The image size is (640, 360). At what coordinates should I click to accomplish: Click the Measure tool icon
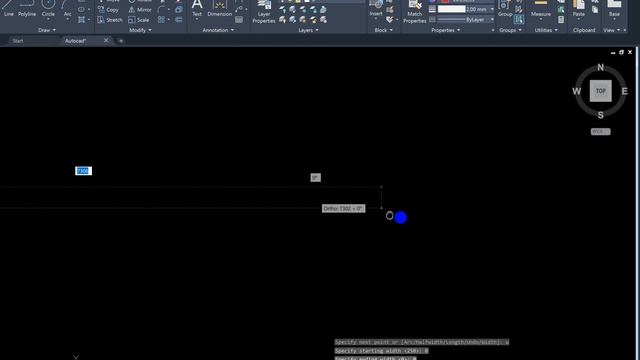click(541, 8)
